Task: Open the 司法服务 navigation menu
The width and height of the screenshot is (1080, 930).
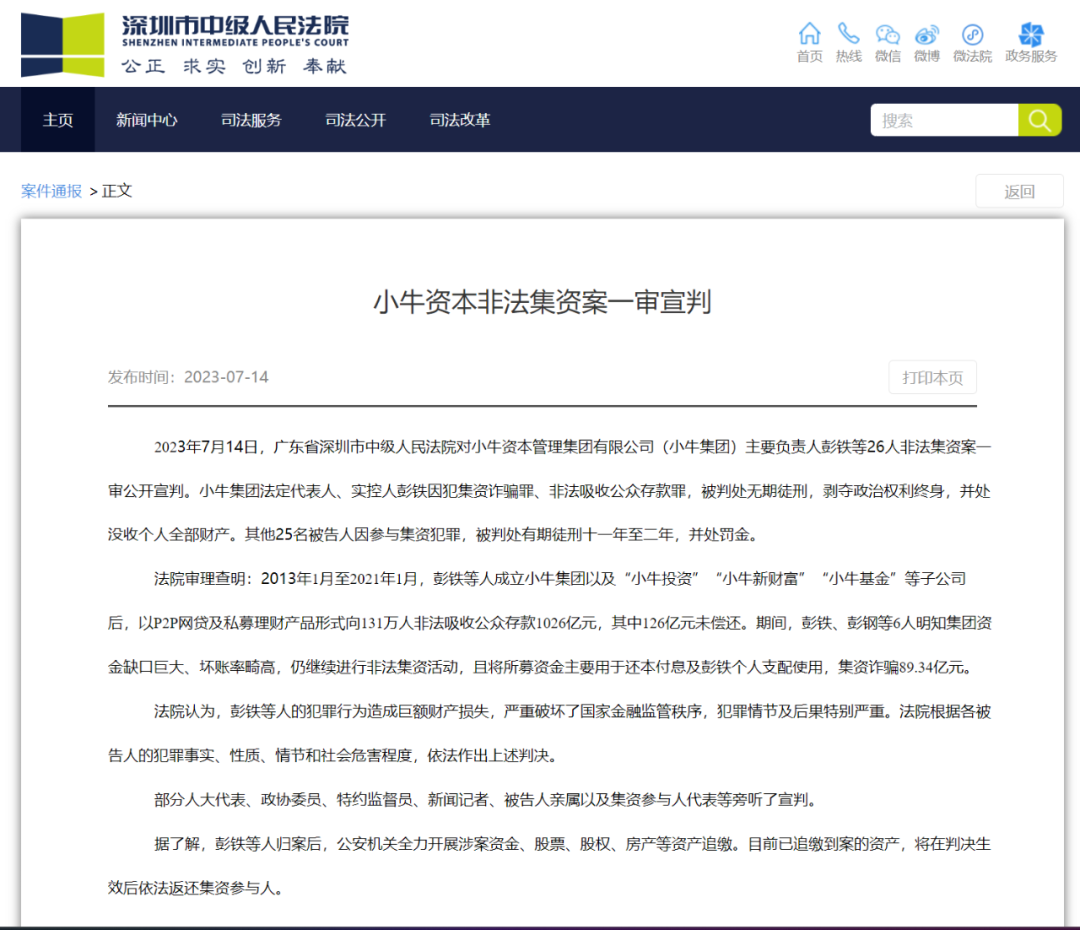Action: coord(251,120)
